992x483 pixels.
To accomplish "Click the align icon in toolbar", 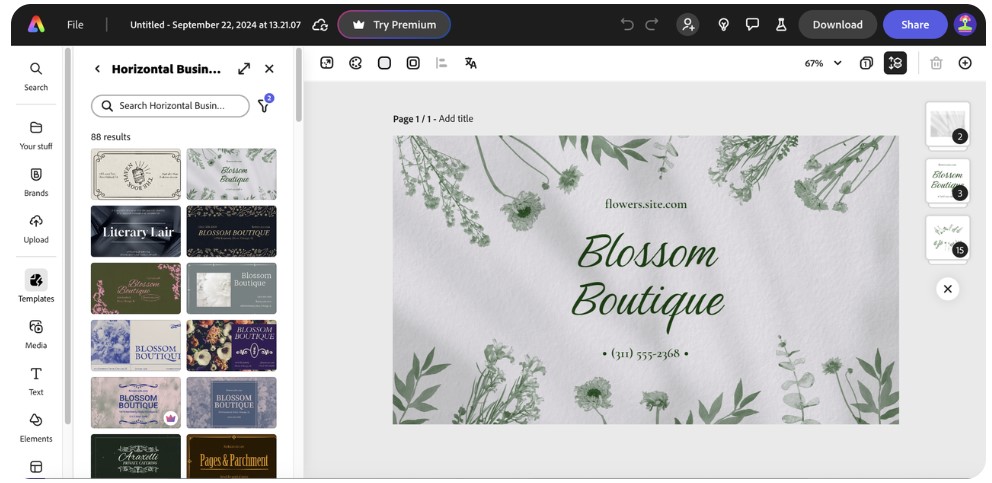I will point(442,63).
